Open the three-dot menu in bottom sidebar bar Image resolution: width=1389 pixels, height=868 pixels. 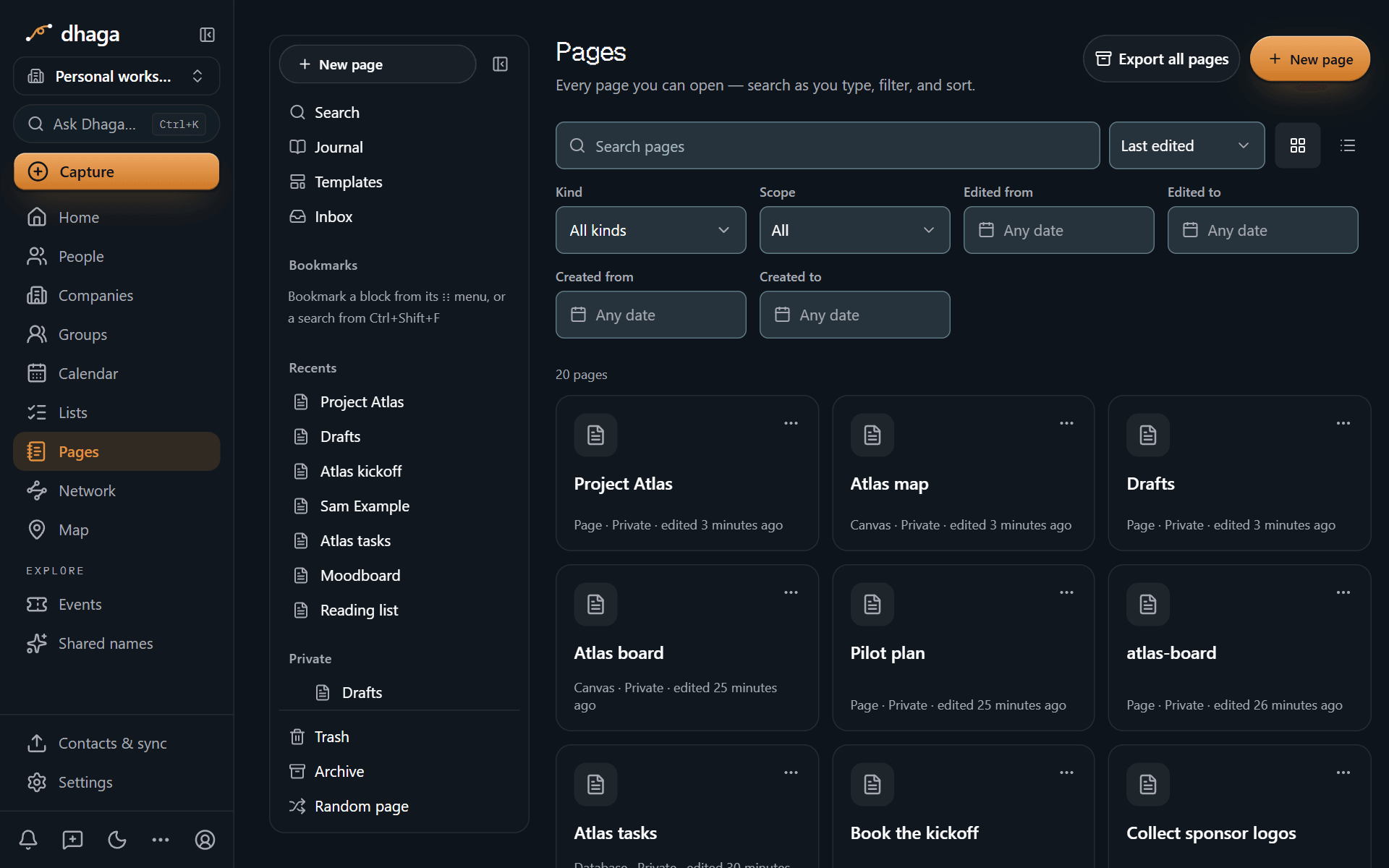[x=161, y=840]
